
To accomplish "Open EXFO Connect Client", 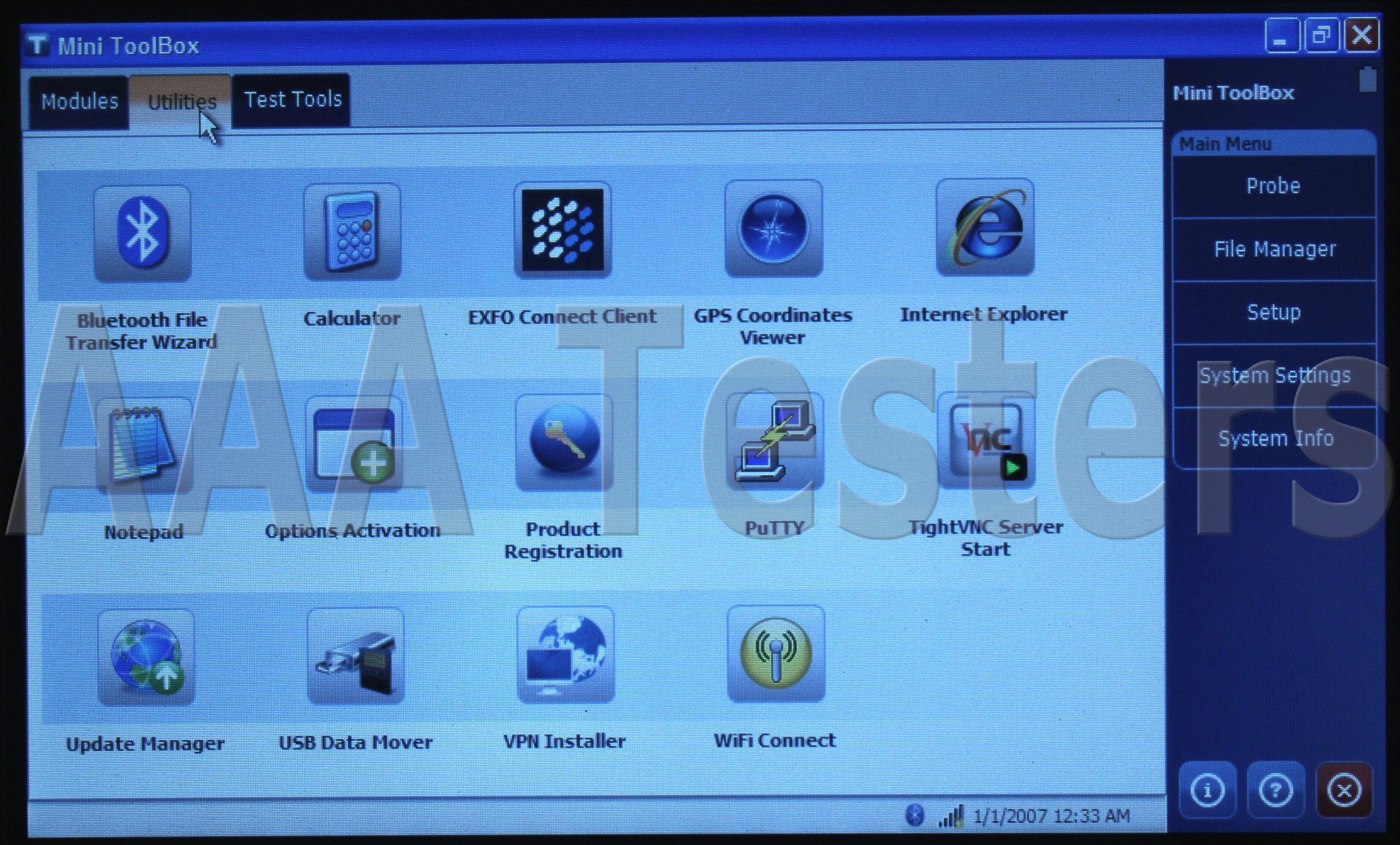I will click(x=563, y=230).
